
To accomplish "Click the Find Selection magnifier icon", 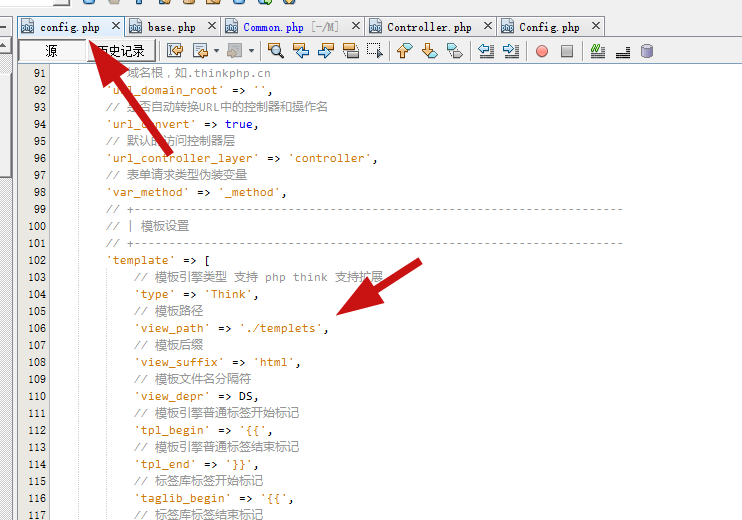I will 276,51.
